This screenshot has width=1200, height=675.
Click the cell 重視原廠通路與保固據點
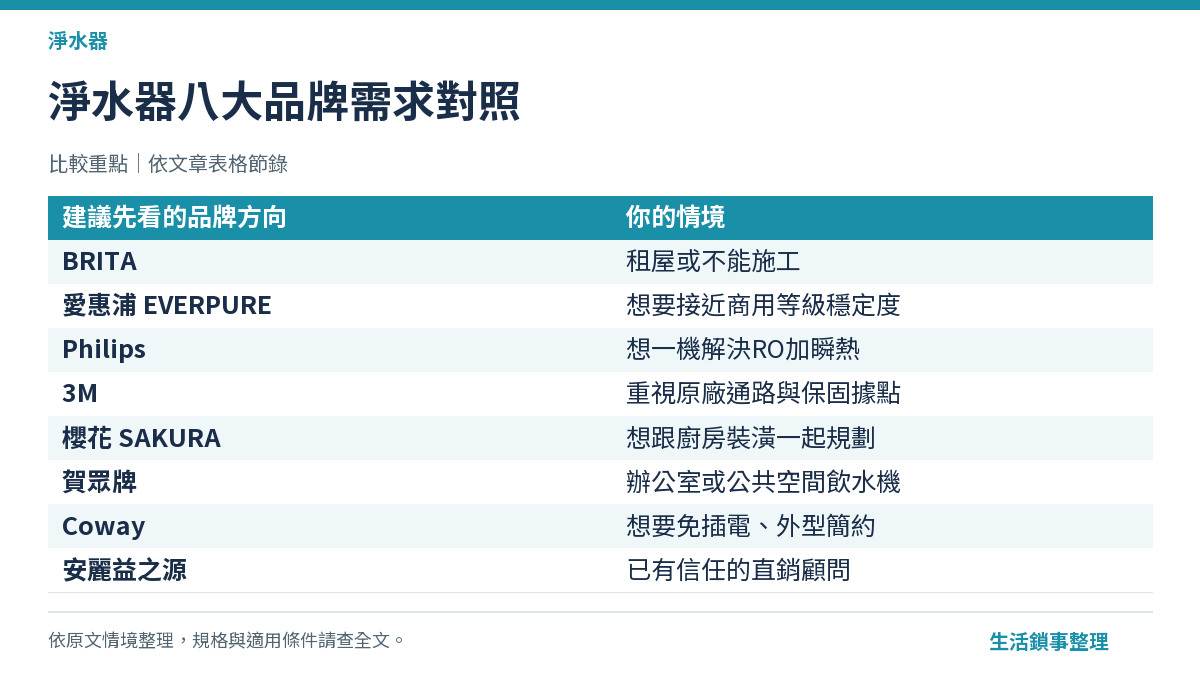(x=763, y=394)
